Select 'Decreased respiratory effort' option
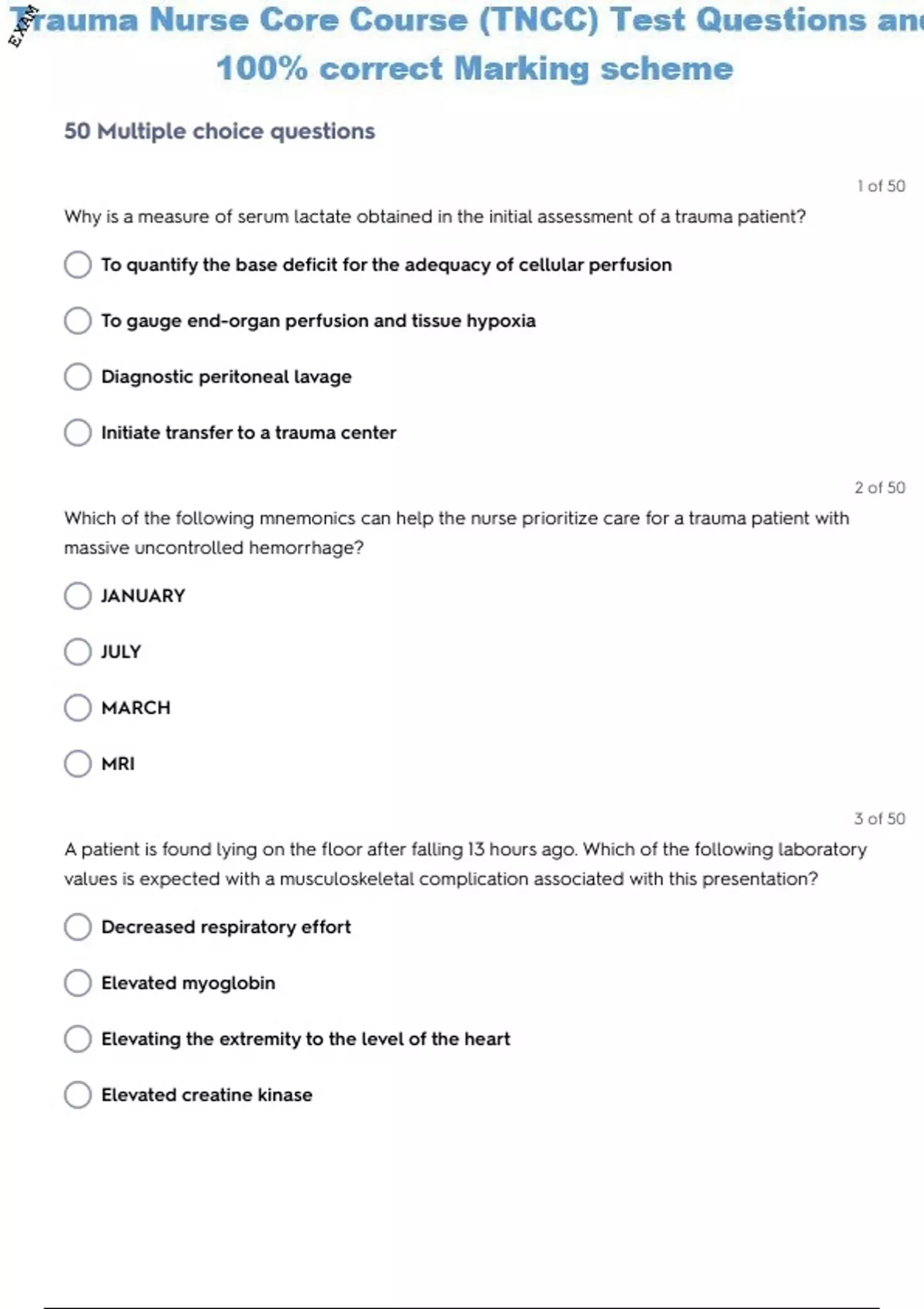The image size is (924, 1309). (x=78, y=927)
